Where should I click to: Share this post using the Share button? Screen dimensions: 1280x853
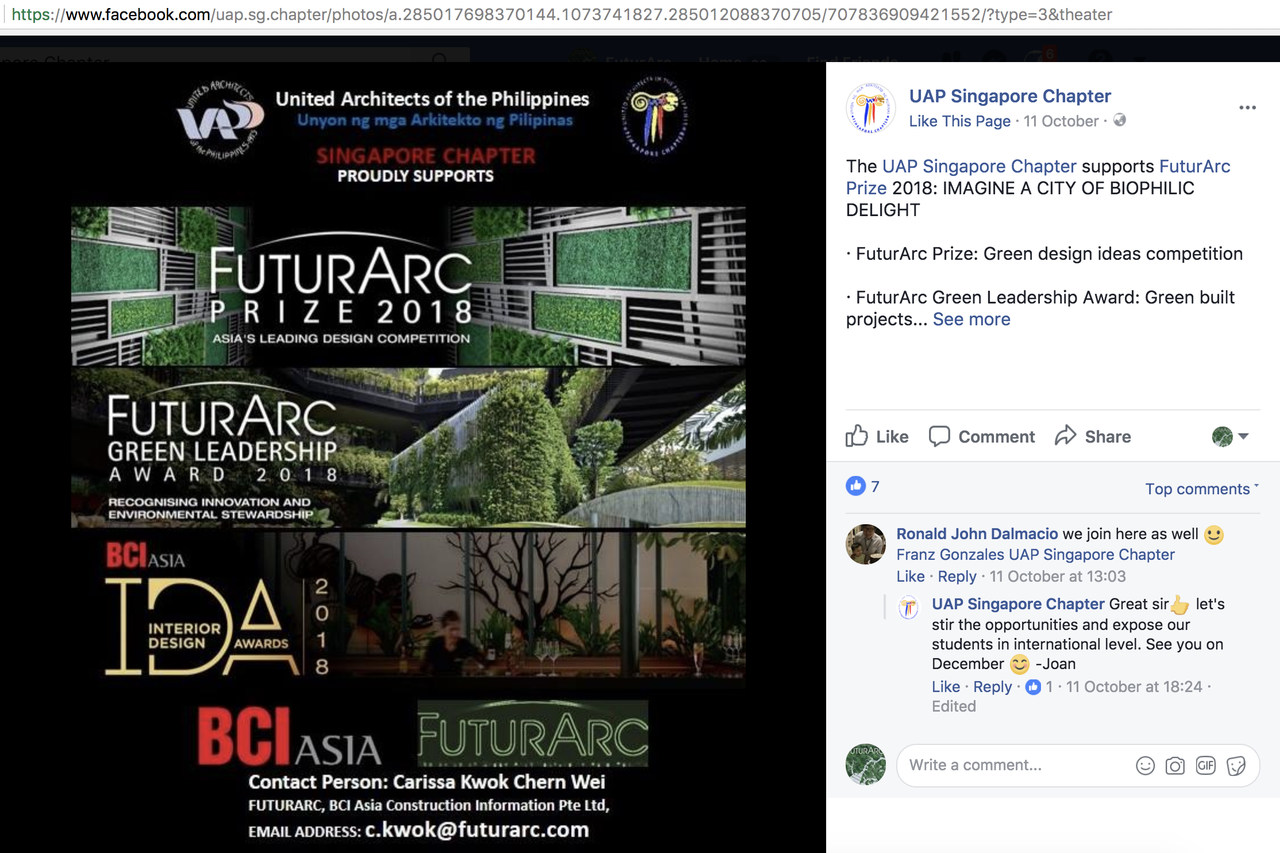point(1093,436)
